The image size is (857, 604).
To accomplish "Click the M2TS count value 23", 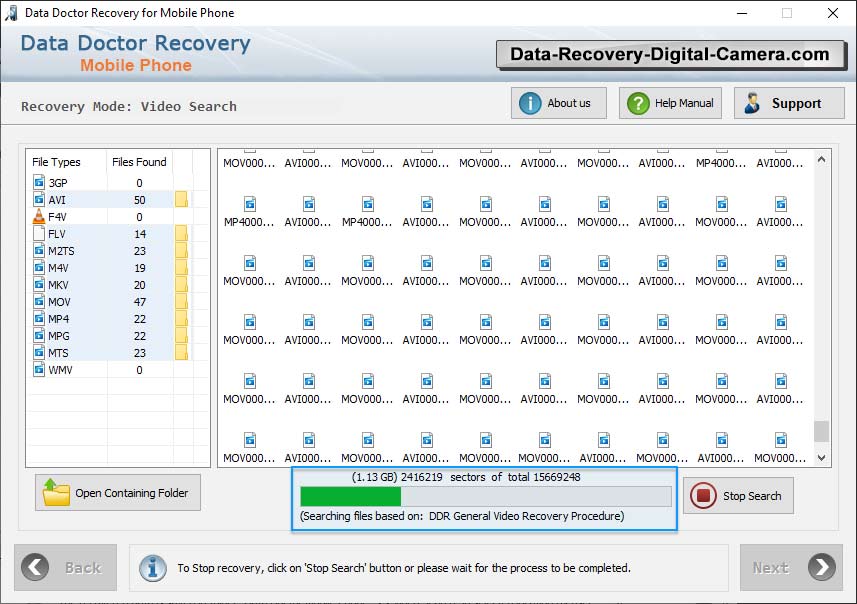I will coord(140,251).
